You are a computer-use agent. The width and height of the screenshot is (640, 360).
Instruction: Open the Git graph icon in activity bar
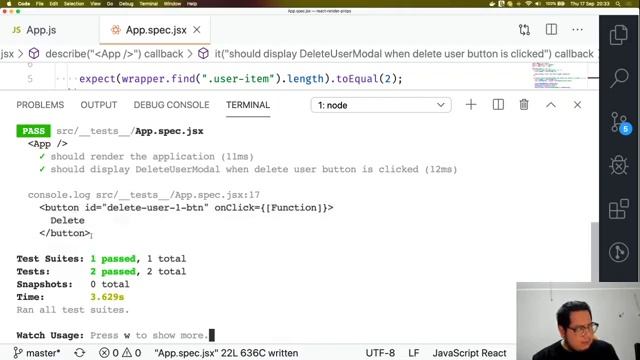pos(619,252)
